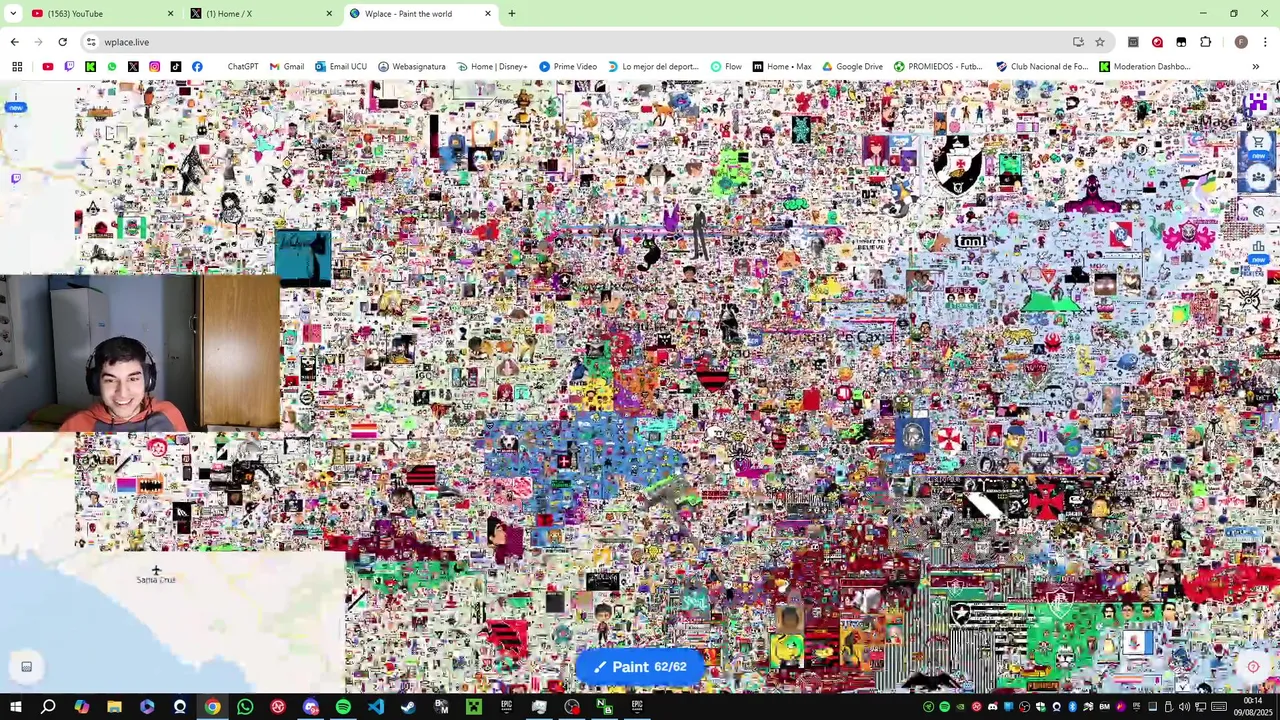
Task: Open the Email UCU bookmark
Action: click(x=340, y=67)
